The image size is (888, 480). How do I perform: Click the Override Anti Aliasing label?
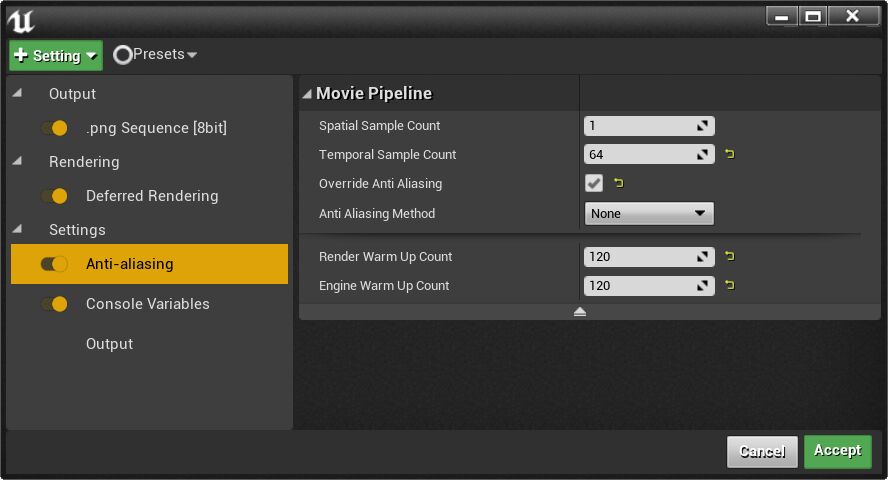click(x=381, y=183)
